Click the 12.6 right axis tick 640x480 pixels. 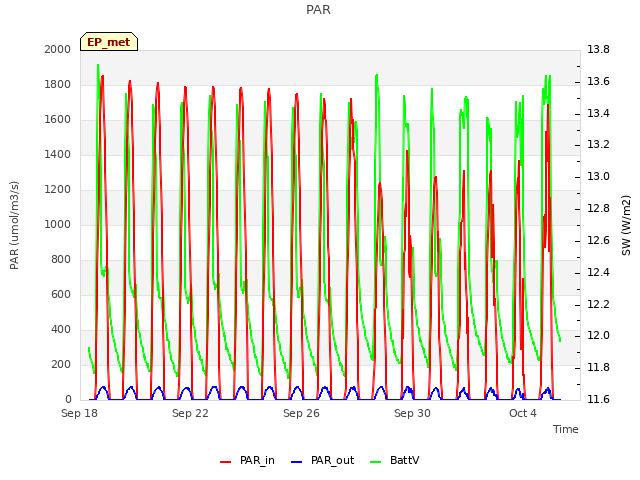pyautogui.click(x=598, y=240)
